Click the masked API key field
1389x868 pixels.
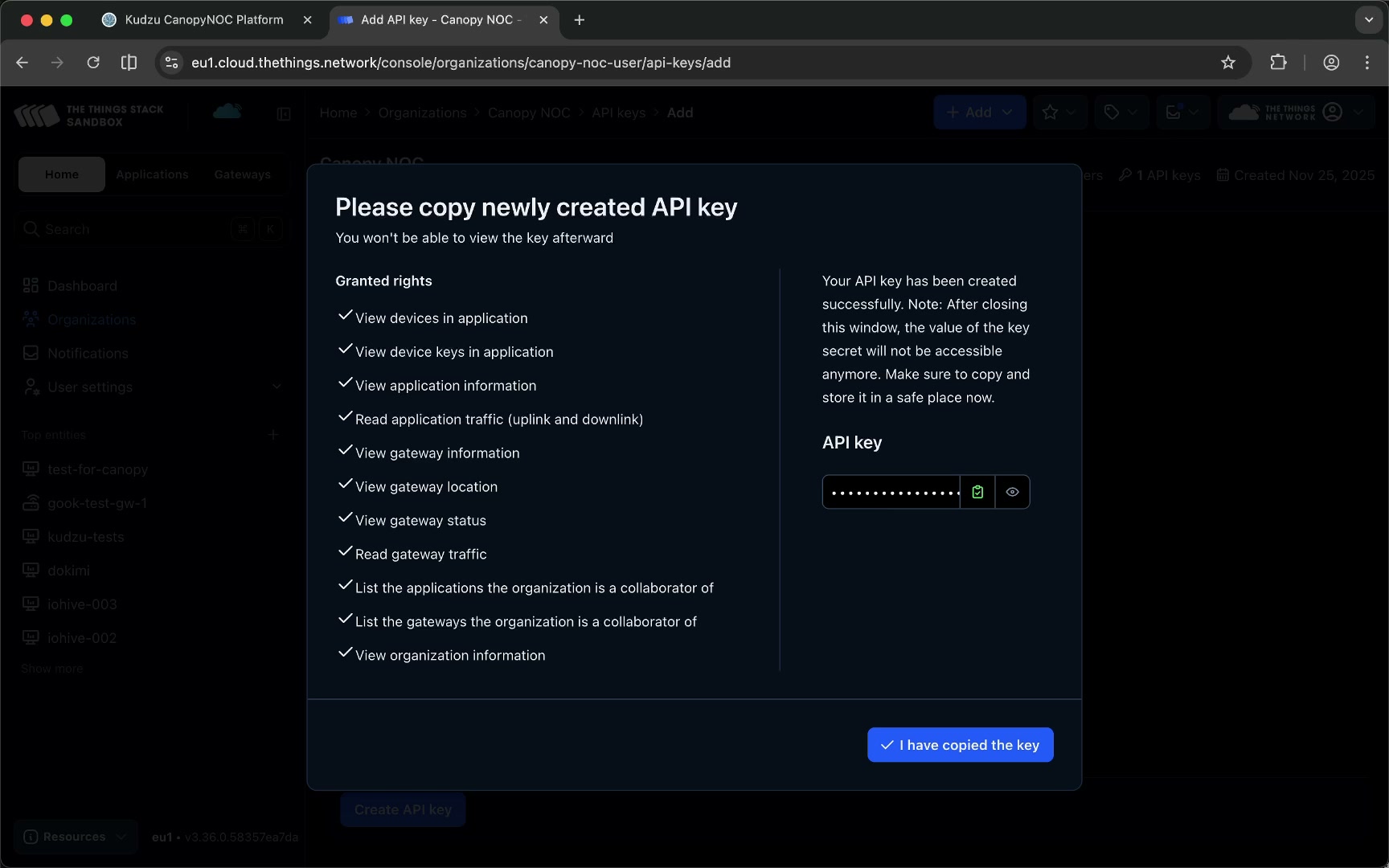point(891,492)
